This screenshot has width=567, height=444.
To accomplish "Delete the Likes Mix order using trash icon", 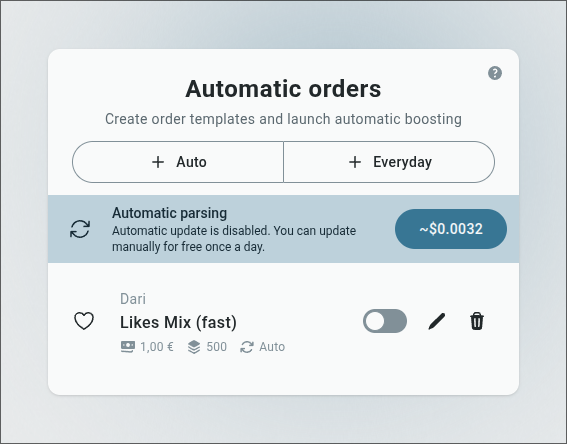I will [x=477, y=321].
